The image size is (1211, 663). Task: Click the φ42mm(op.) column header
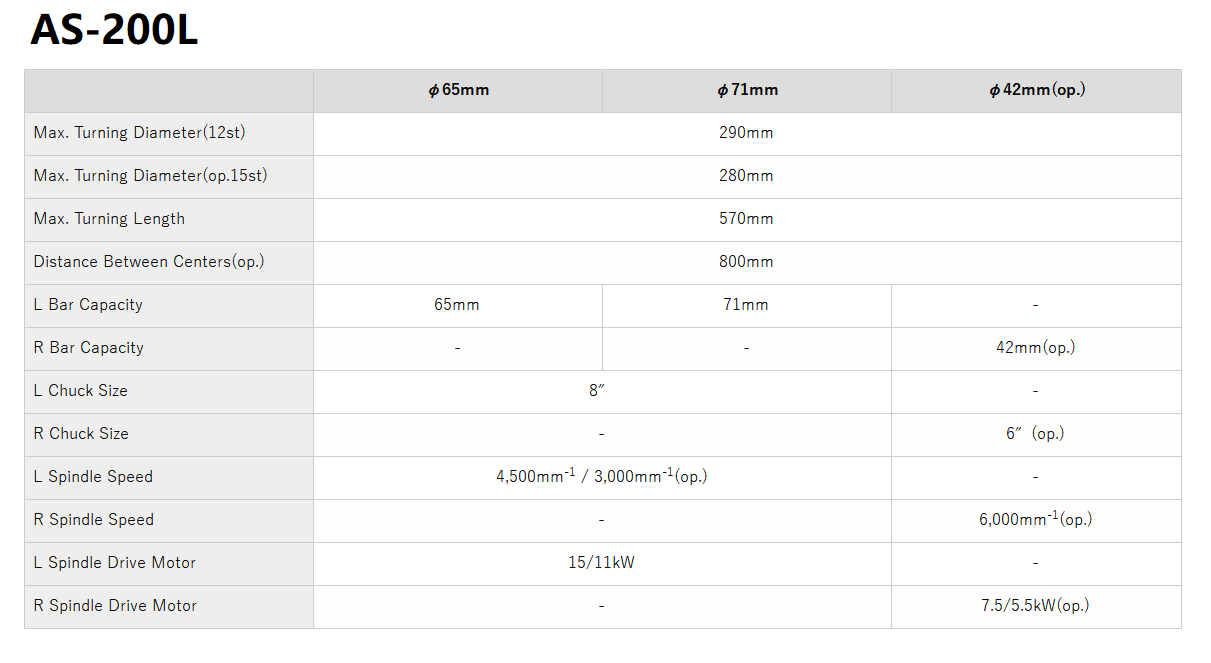1036,90
